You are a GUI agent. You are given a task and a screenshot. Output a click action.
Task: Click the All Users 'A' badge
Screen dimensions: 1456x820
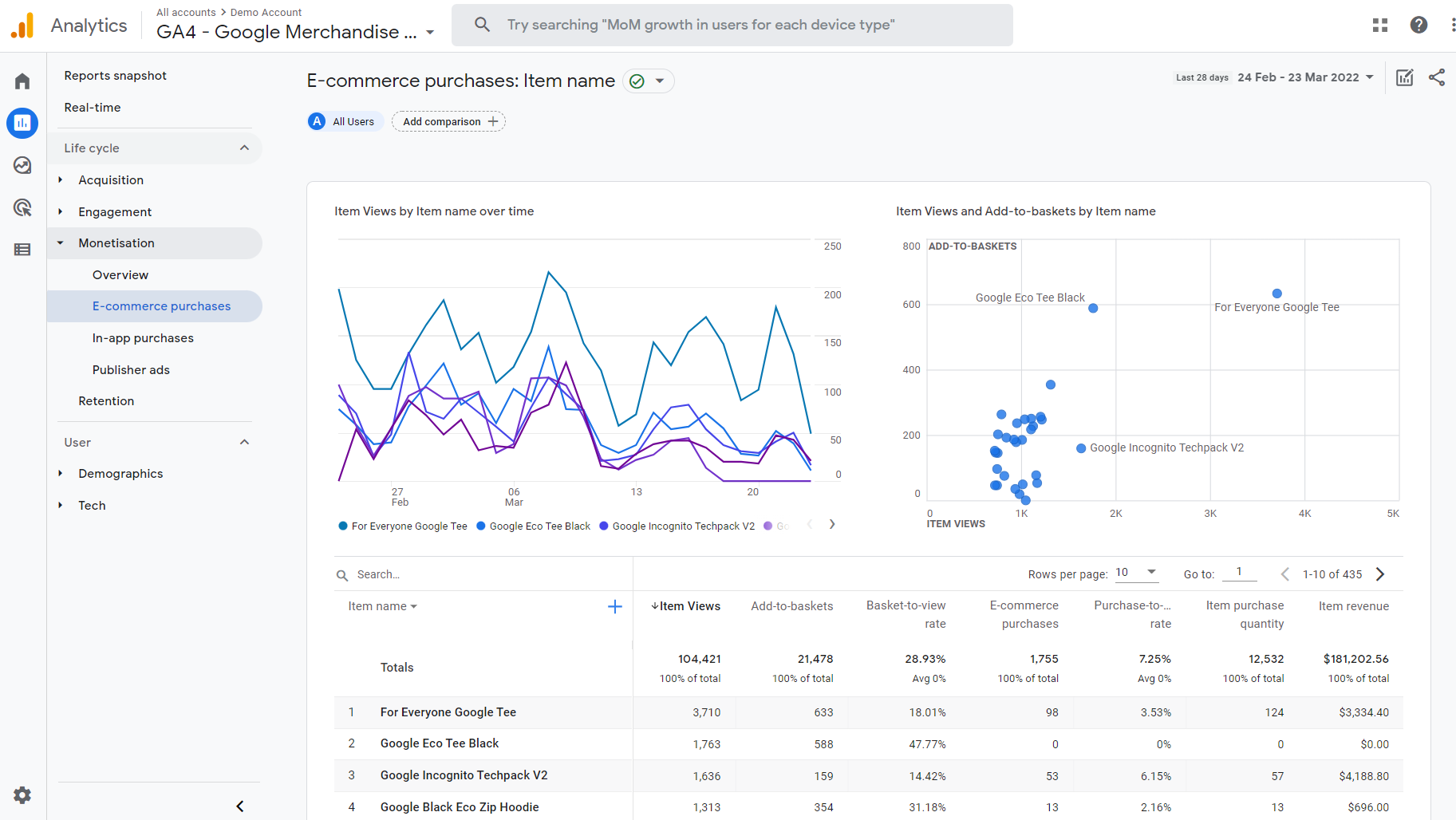coord(317,121)
